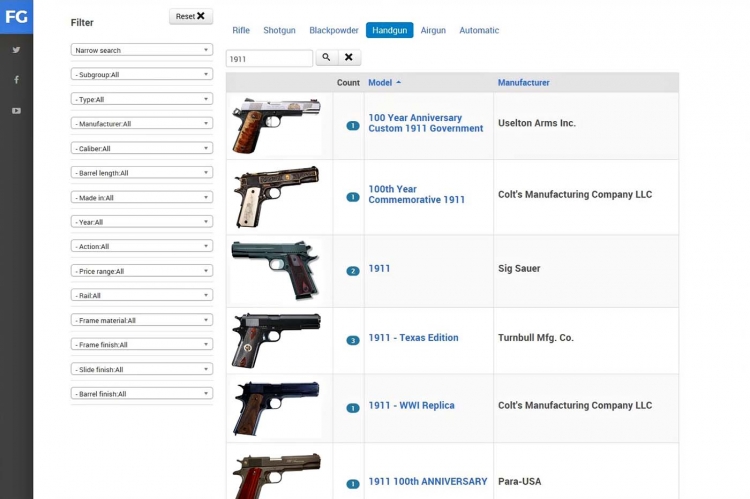Select the Handgun tab
Screen dimensions: 750x499
point(389,30)
